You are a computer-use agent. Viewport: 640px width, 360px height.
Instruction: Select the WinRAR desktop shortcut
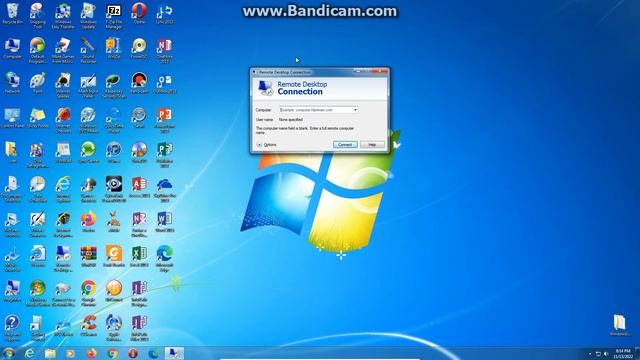88,257
